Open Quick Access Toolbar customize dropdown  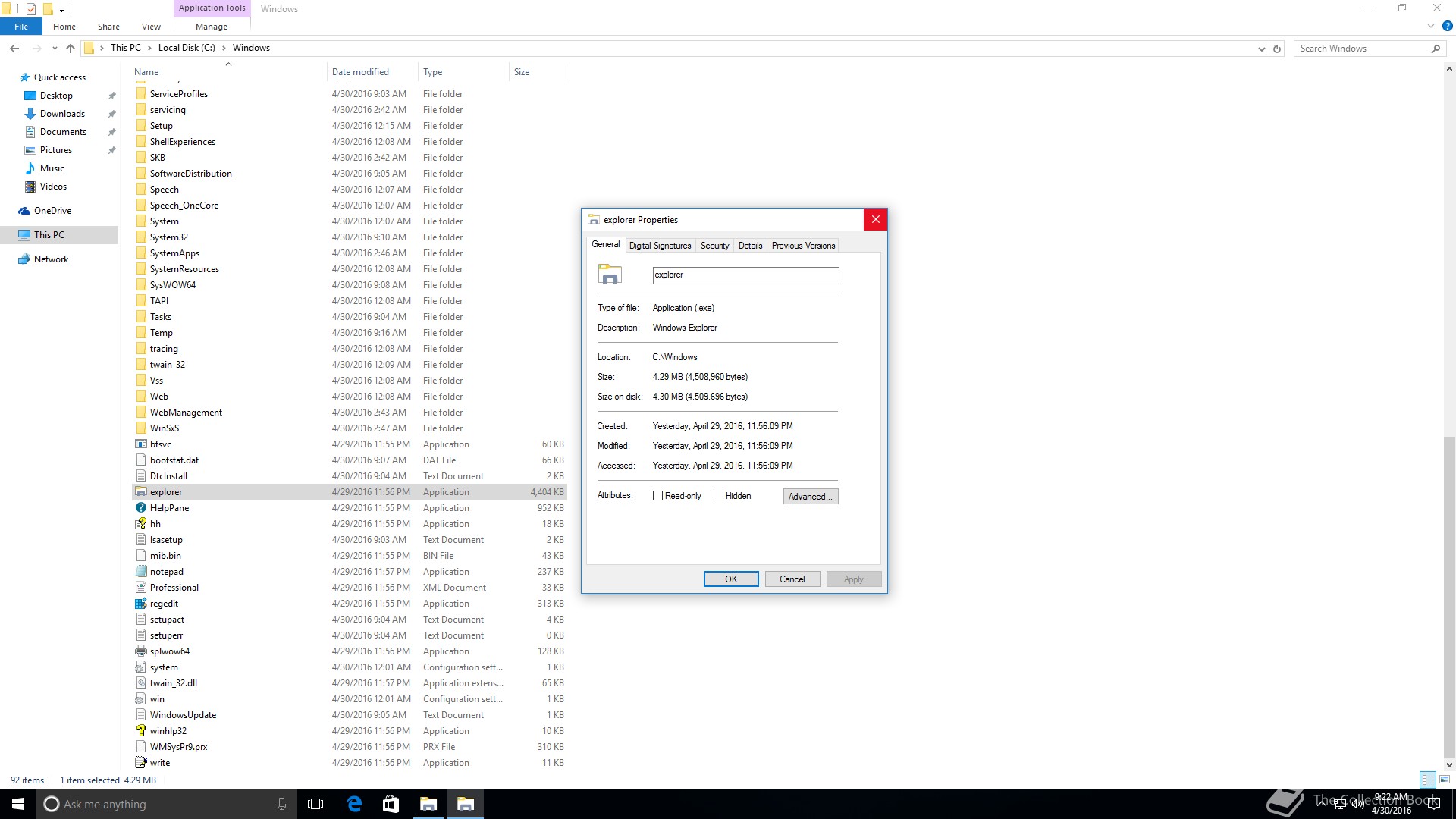62,9
